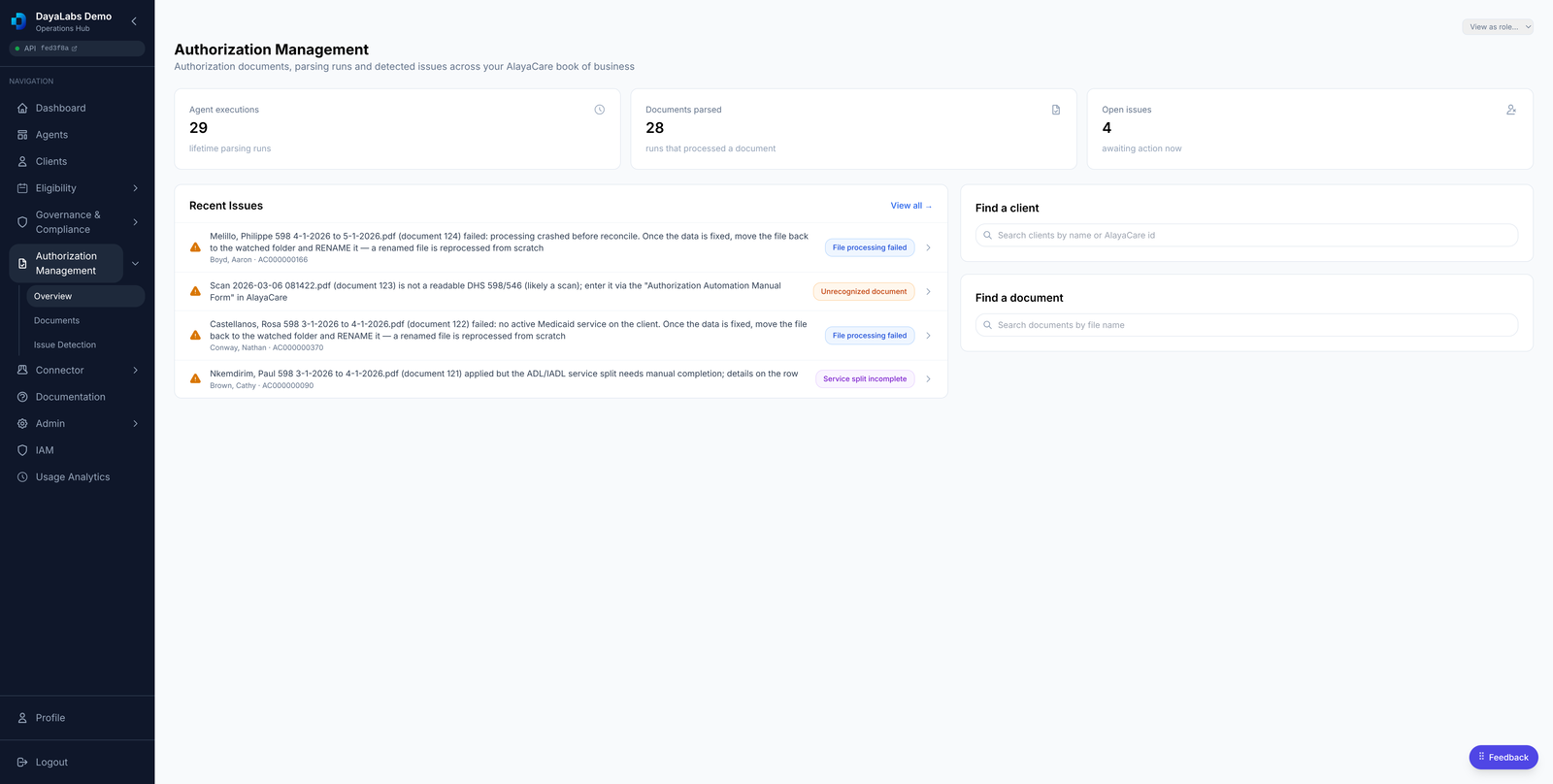Click the Authorization Management document icon
This screenshot has height=784, width=1553.
pyautogui.click(x=22, y=264)
